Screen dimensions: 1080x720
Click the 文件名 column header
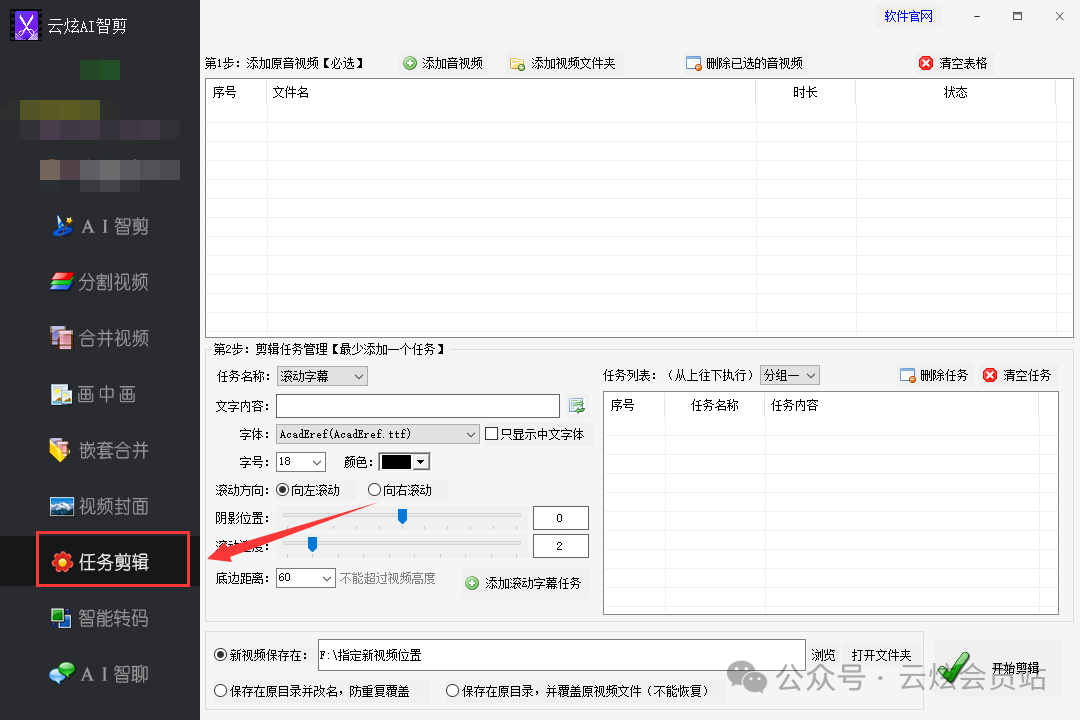point(511,92)
